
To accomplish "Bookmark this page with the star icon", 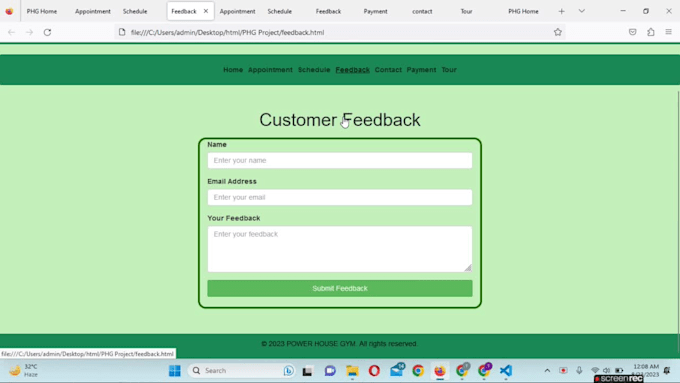I will (x=558, y=32).
